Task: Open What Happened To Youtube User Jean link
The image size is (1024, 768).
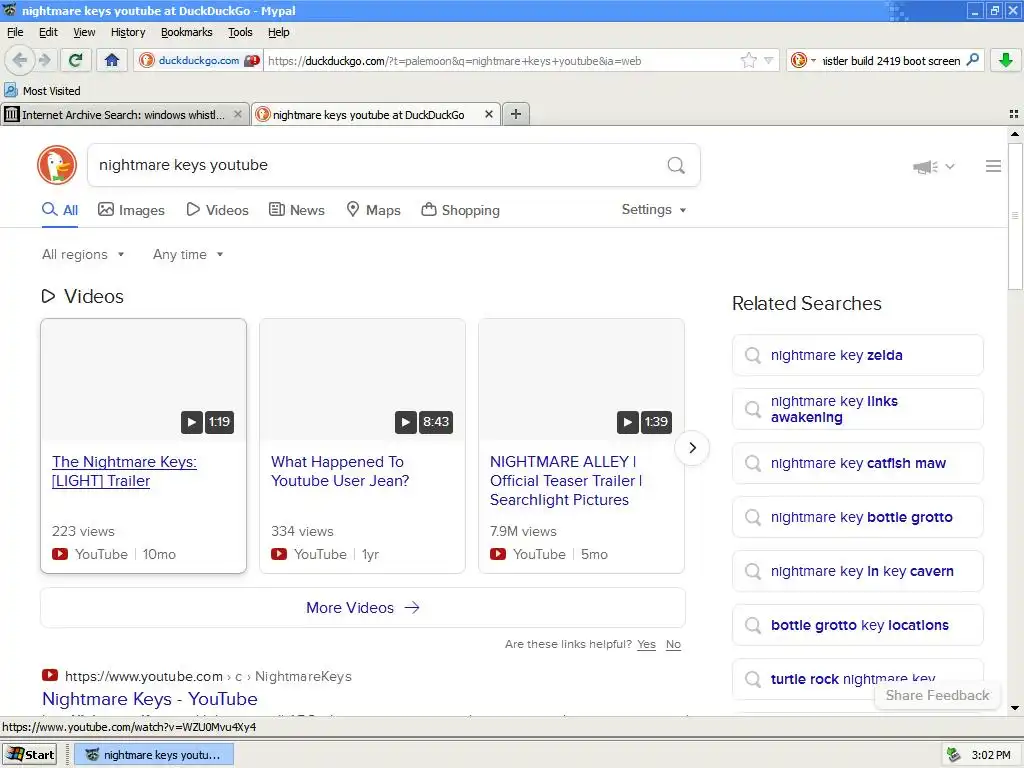Action: click(340, 472)
